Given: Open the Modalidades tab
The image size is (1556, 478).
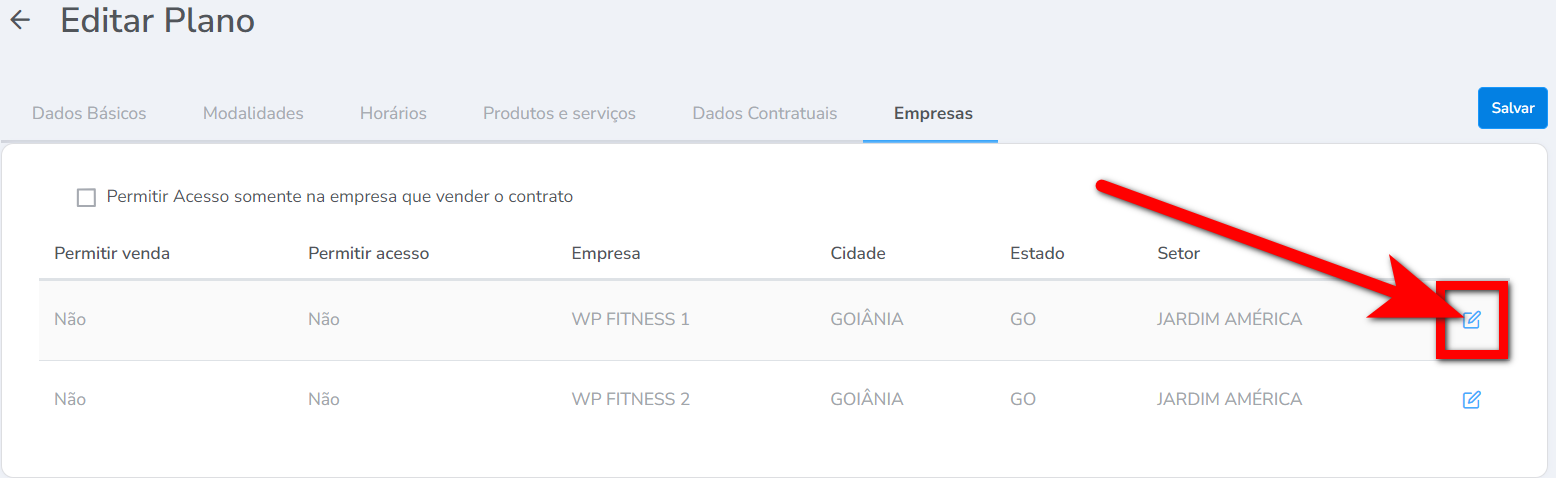Looking at the screenshot, I should pos(253,113).
